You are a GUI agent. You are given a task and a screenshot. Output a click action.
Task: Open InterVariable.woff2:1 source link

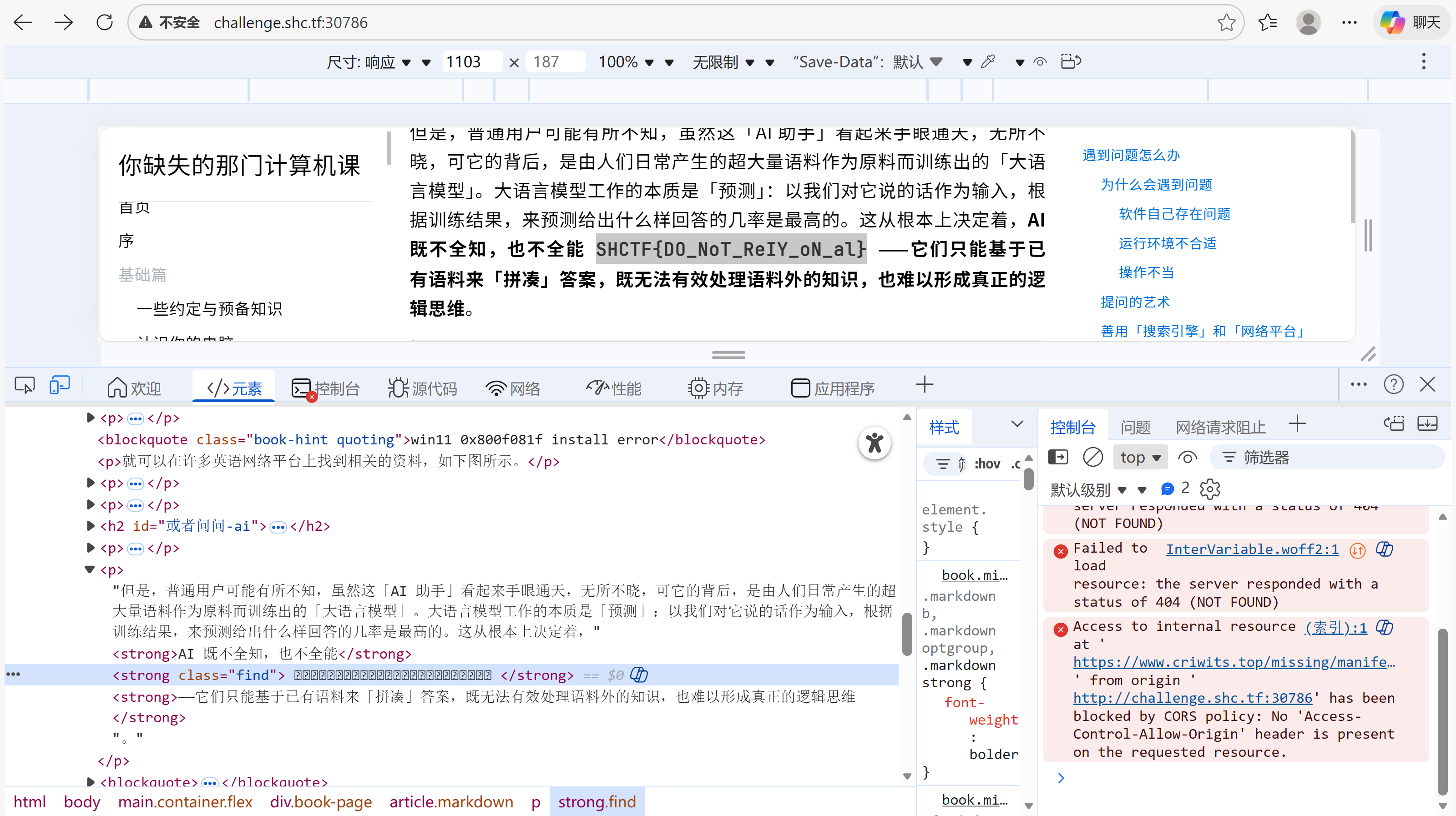[1252, 549]
